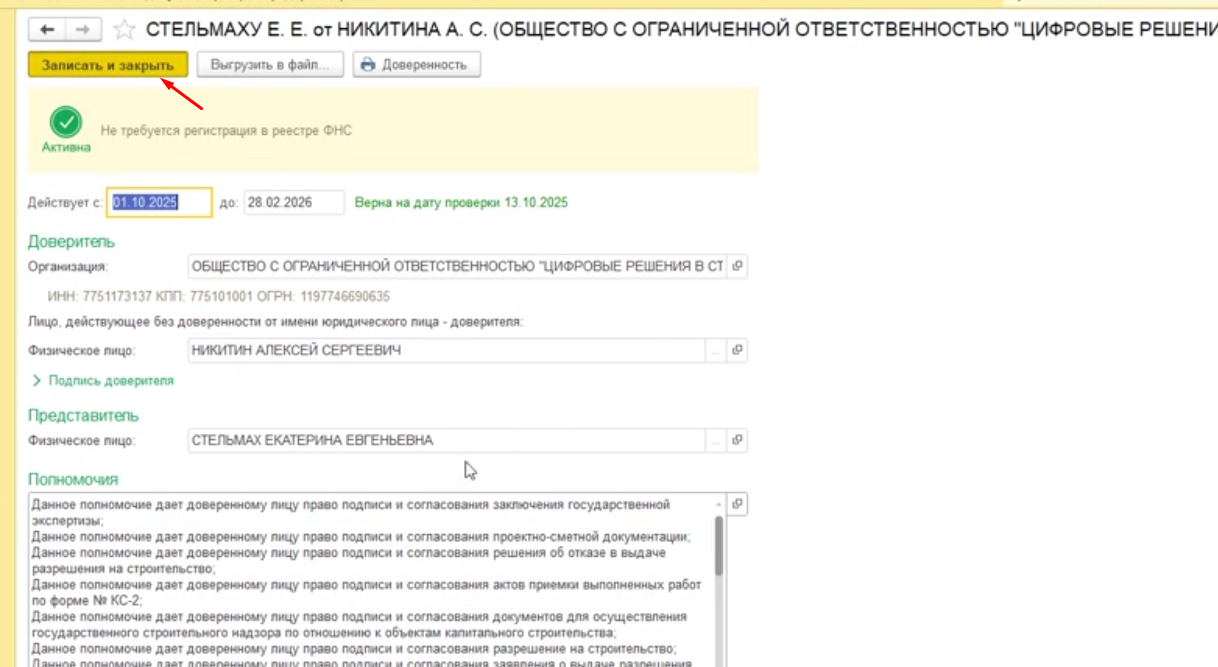Click inside the Полномочия text area
The height and width of the screenshot is (667, 1218).
pyautogui.click(x=370, y=580)
